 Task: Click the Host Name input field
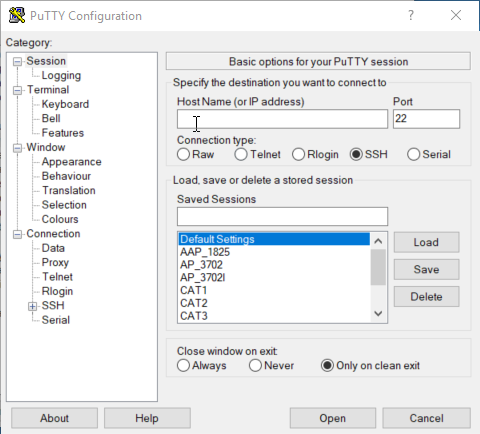pos(282,119)
